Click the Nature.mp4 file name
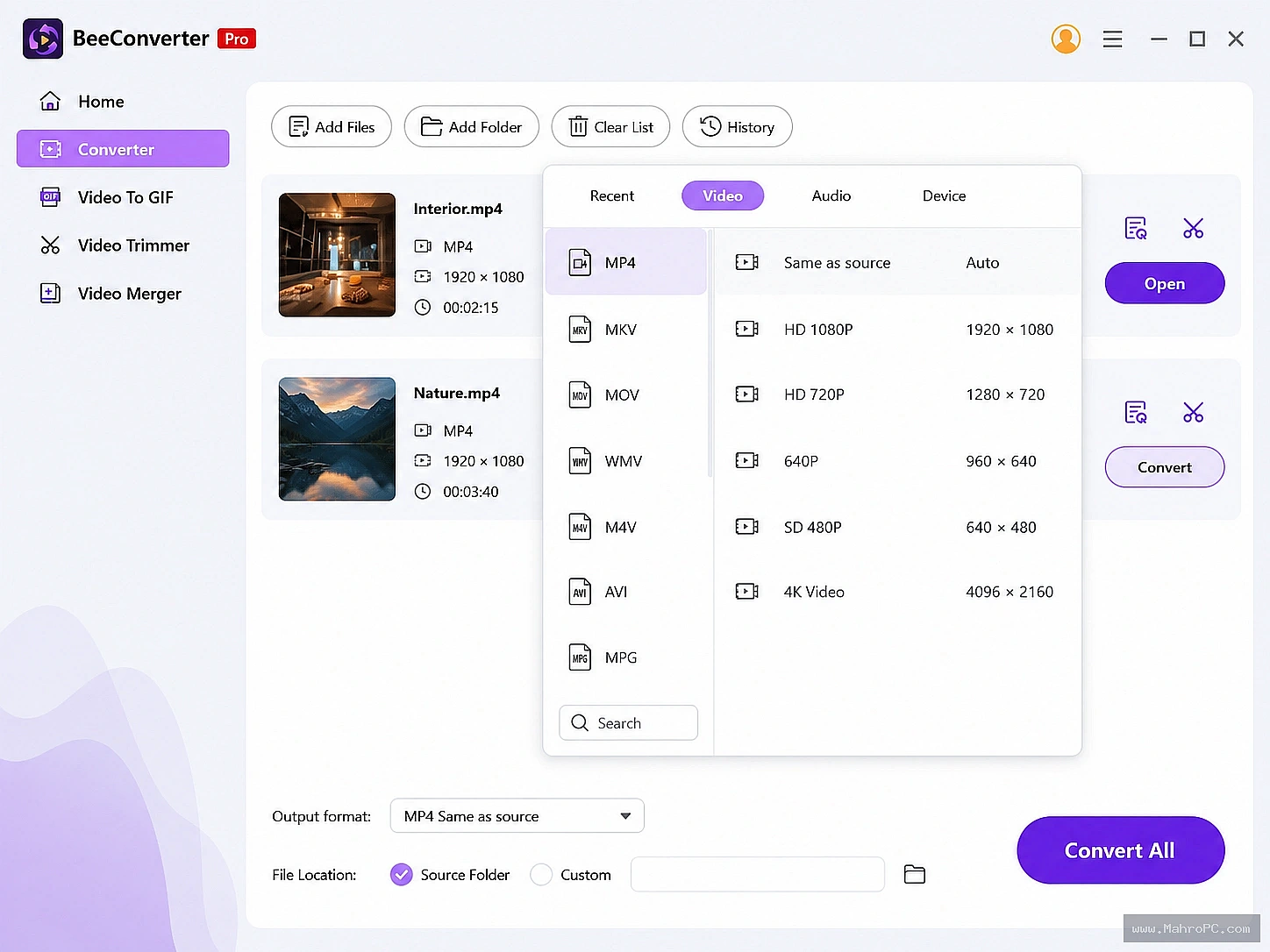This screenshot has height=952, width=1270. [457, 393]
